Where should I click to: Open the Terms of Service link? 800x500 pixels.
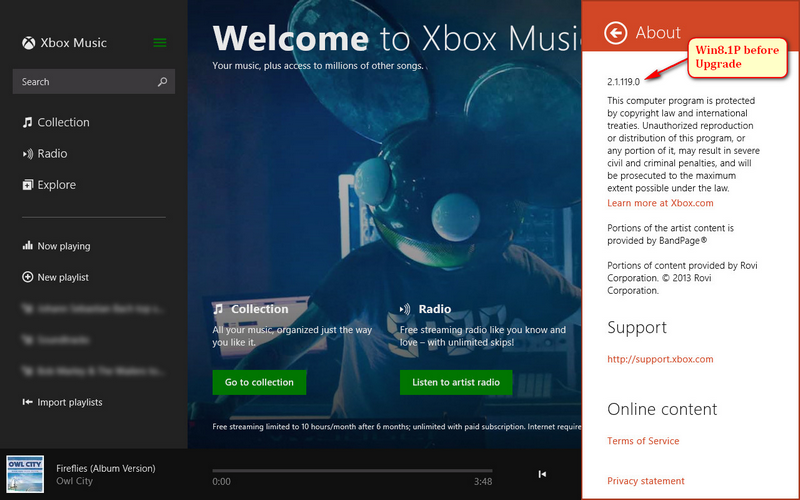click(x=643, y=441)
